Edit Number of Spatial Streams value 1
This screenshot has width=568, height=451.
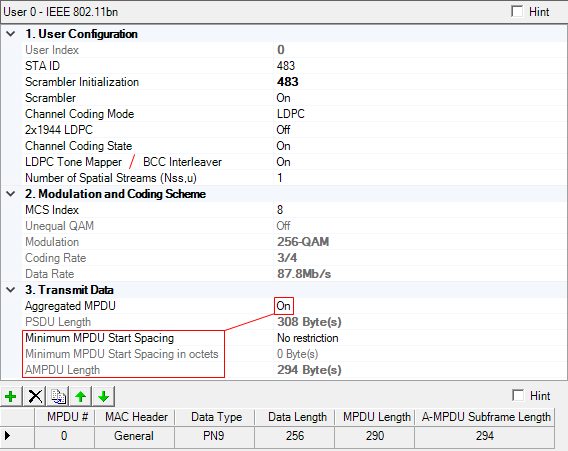click(x=280, y=178)
